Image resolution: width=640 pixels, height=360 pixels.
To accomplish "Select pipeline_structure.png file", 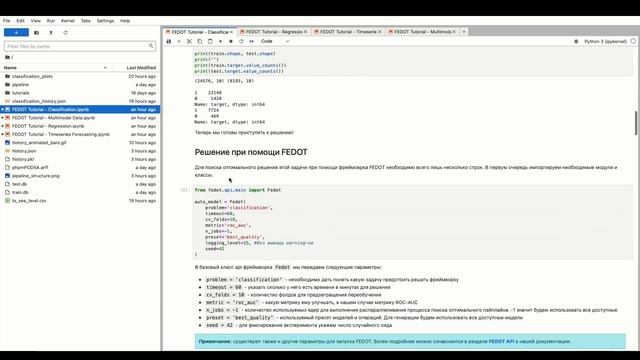I will [80, 176].
